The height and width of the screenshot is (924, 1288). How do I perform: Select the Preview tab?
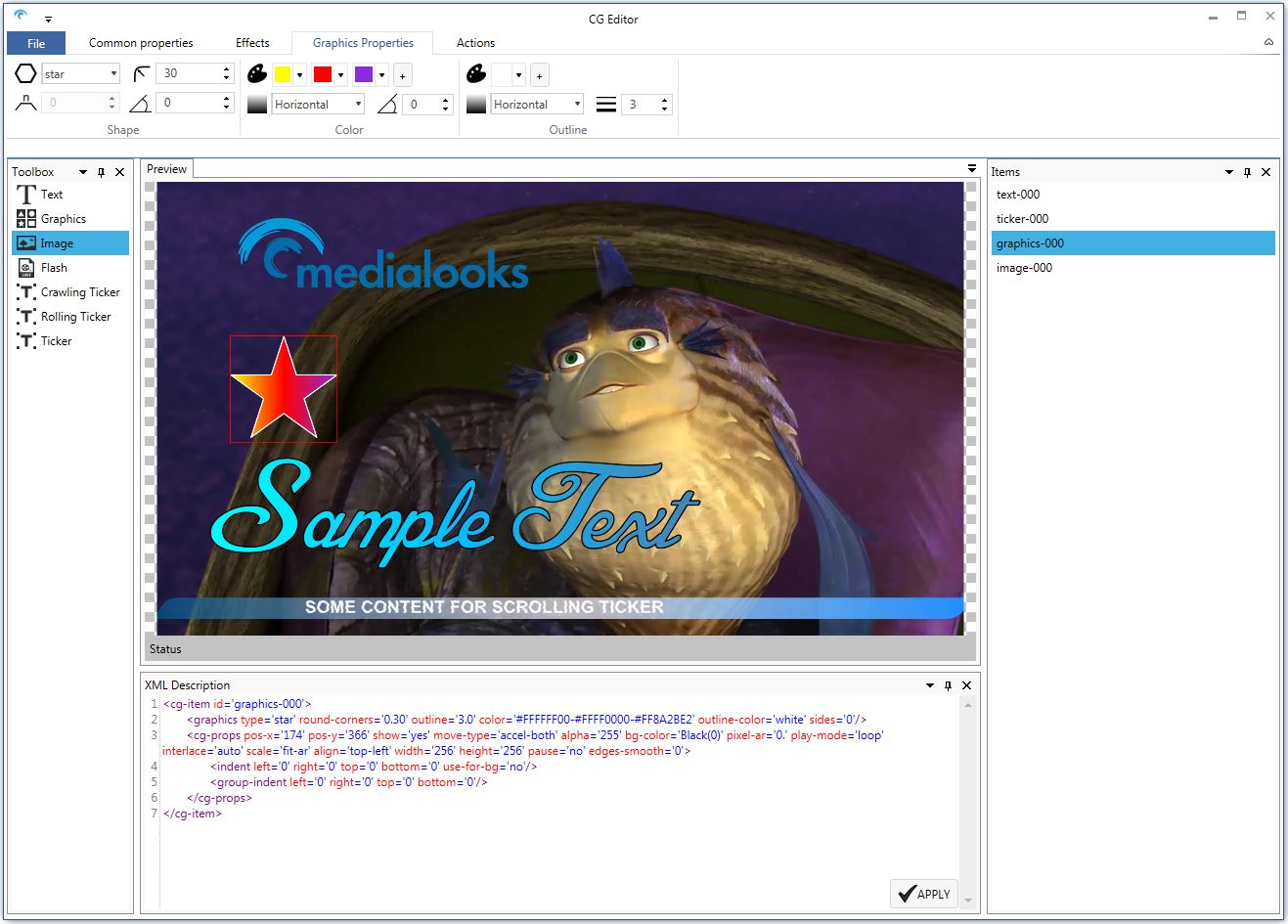click(166, 169)
